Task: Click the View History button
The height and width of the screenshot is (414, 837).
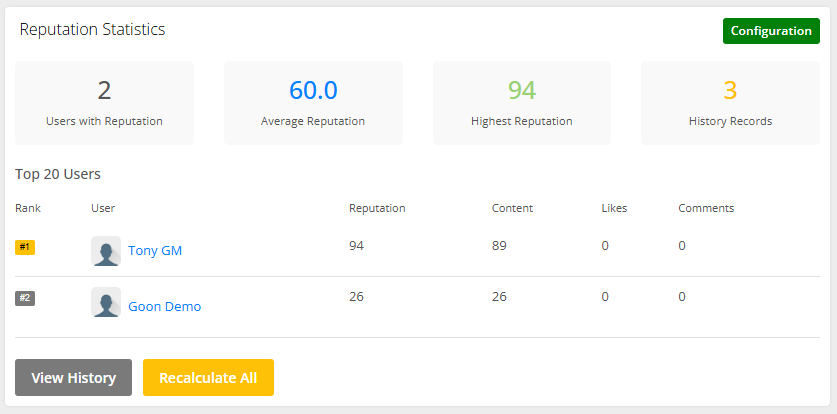Action: click(x=73, y=378)
